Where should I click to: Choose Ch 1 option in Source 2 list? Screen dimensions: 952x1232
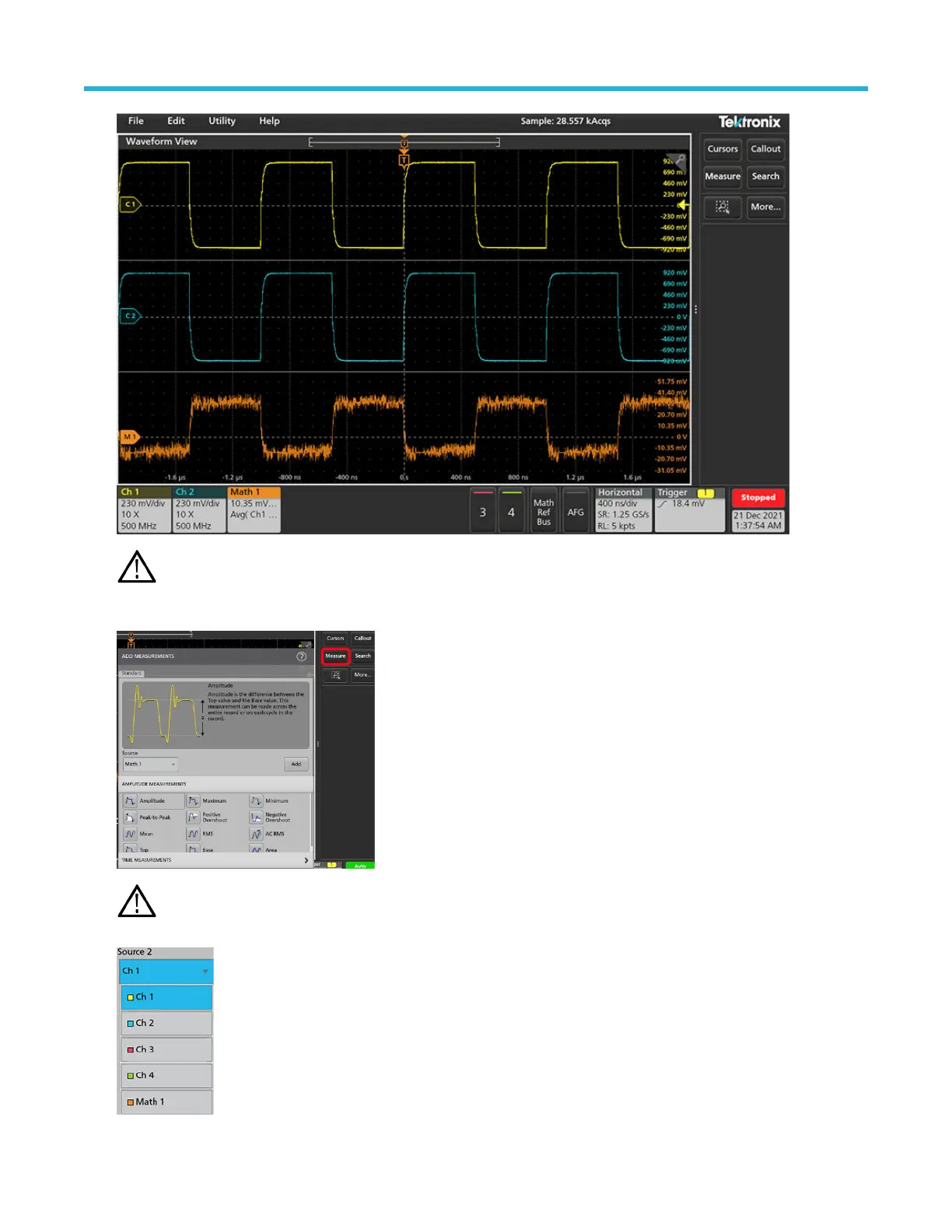(x=166, y=997)
